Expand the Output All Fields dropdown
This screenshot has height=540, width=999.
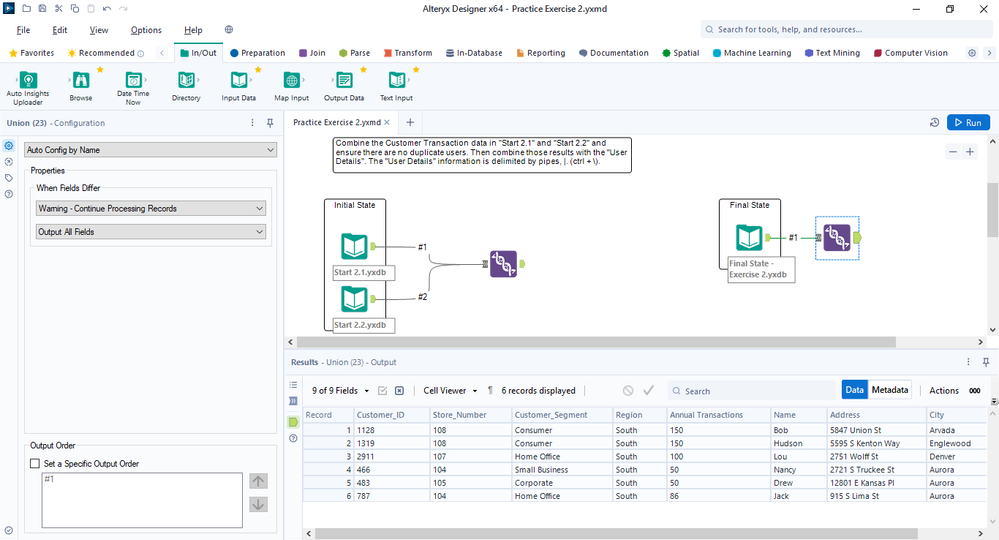tap(150, 232)
